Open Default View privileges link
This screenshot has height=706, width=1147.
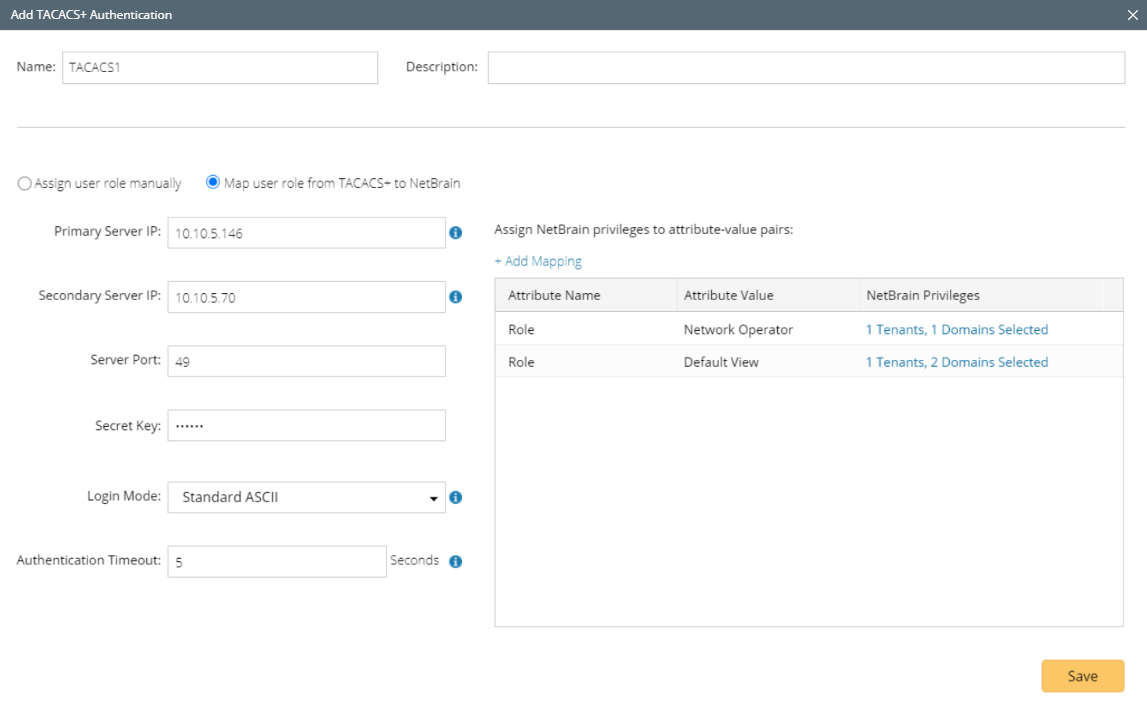click(x=956, y=362)
